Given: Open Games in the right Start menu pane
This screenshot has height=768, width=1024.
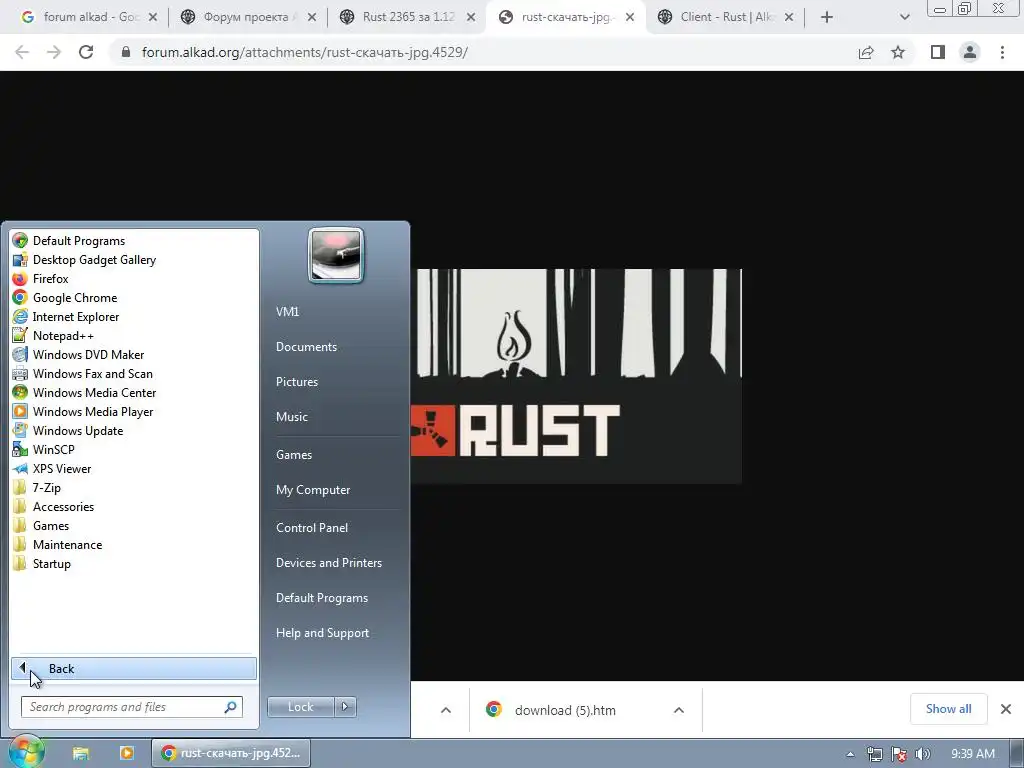Looking at the screenshot, I should [x=294, y=455].
